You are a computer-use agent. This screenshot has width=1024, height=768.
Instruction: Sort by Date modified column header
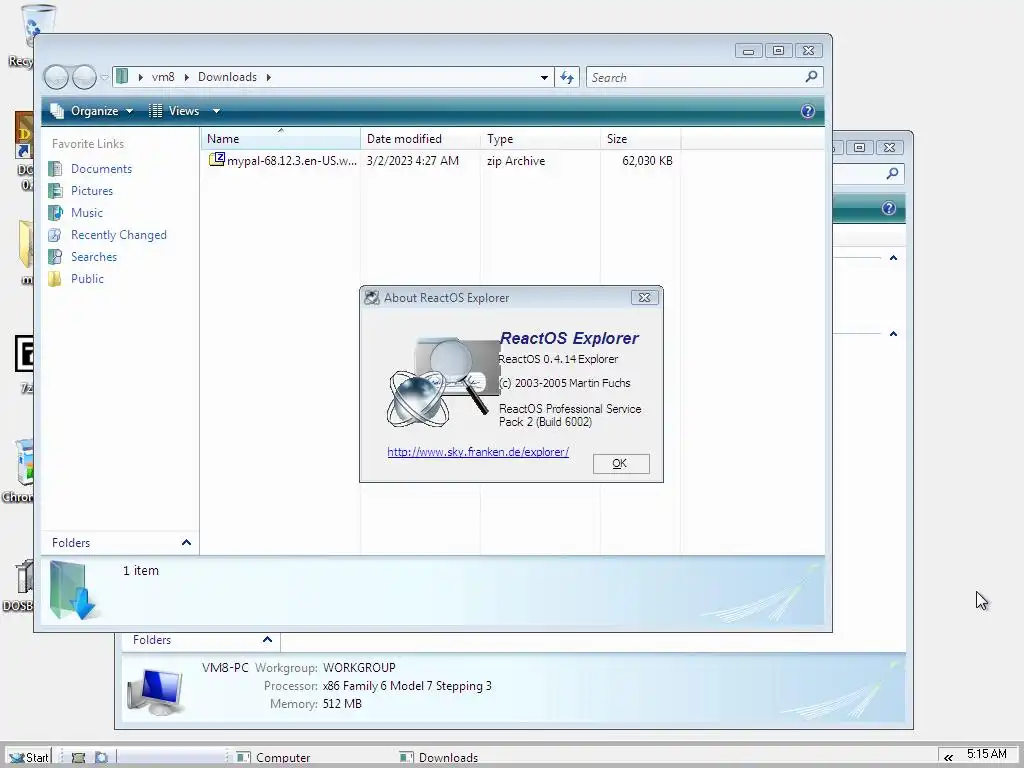pos(420,138)
